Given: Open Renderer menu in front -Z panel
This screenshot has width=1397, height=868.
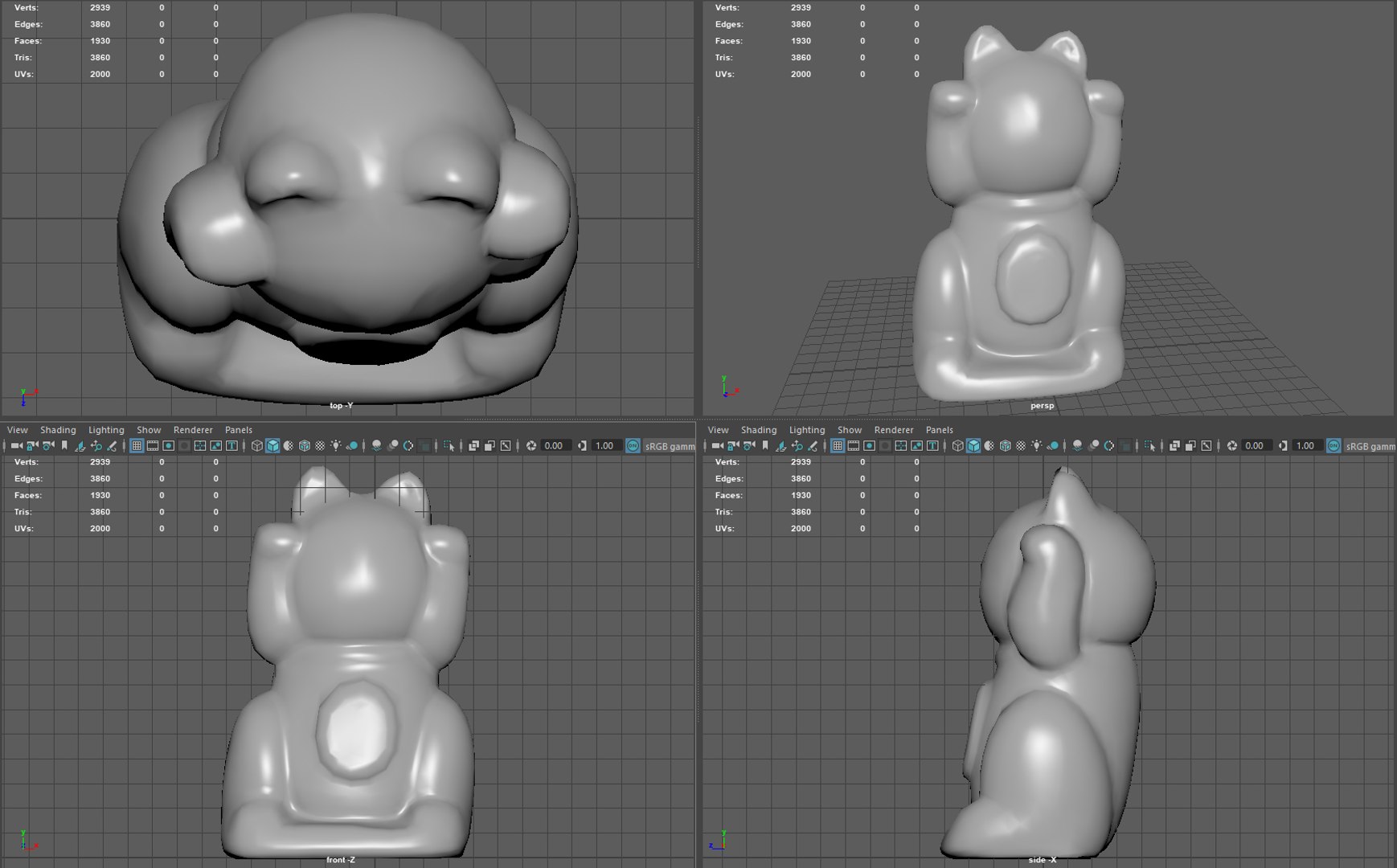Looking at the screenshot, I should coord(193,430).
